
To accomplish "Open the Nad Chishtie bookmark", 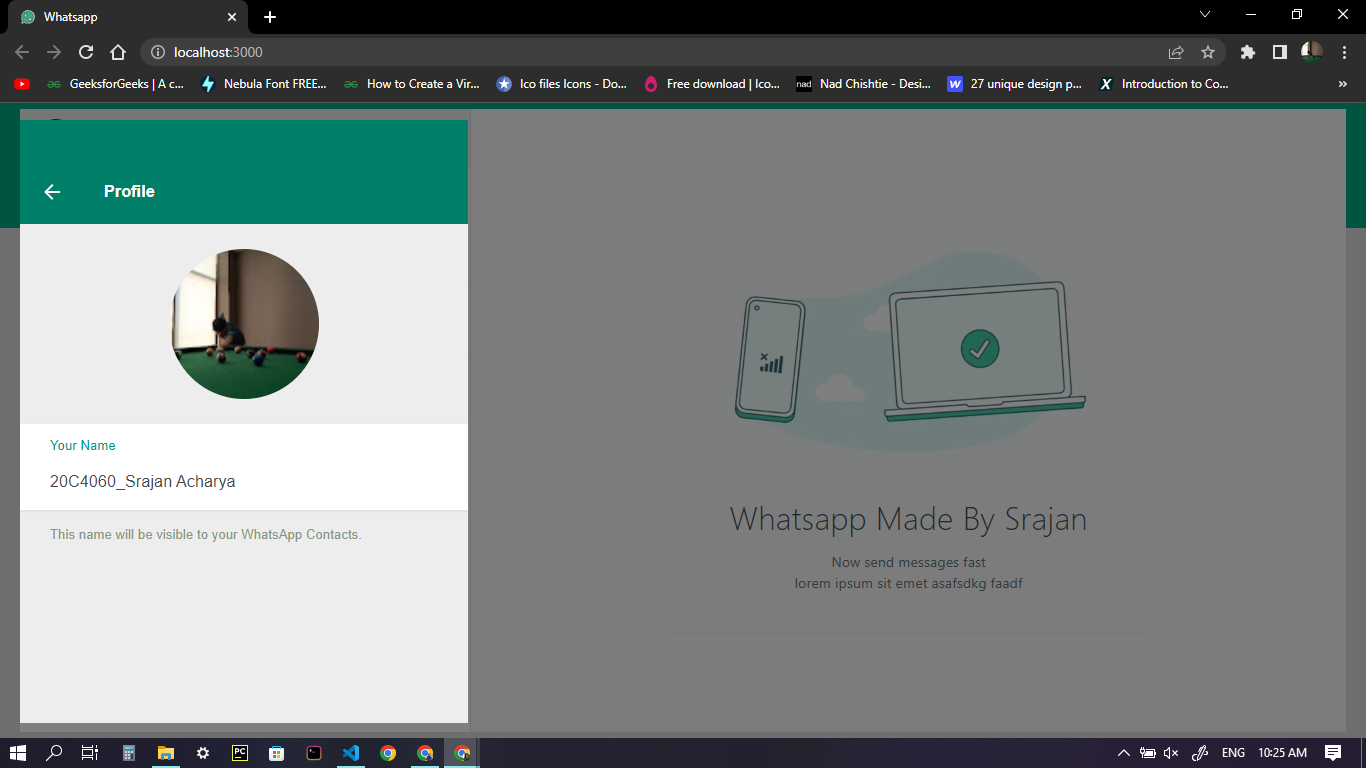I will [x=864, y=84].
